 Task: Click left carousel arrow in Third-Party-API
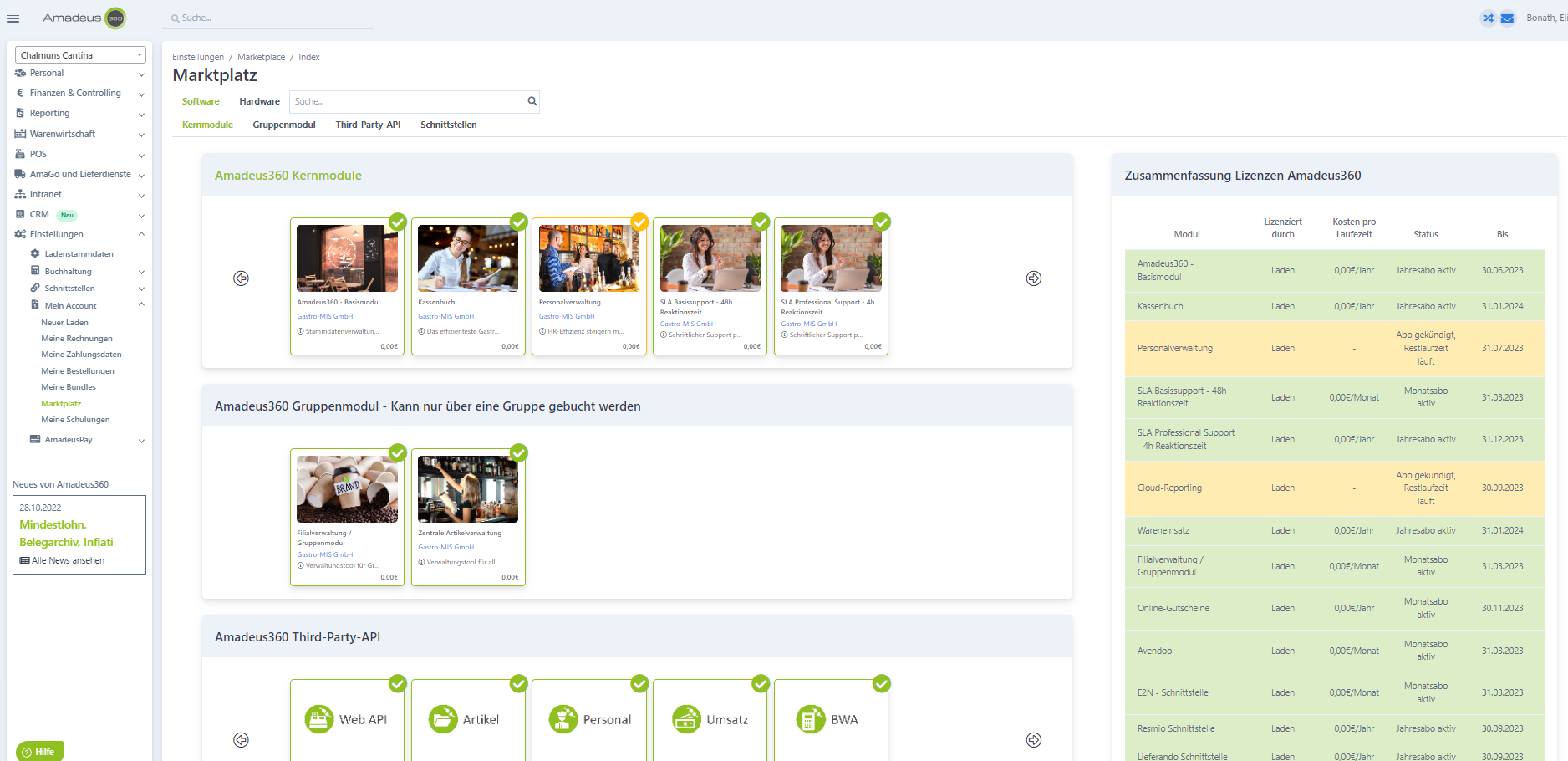(x=241, y=740)
